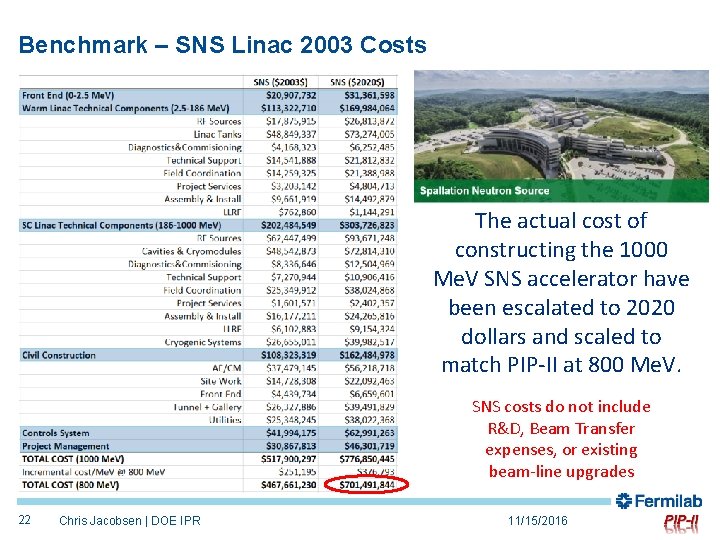Select the value $202,484,549
This screenshot has width=720, height=540.
tap(288, 225)
